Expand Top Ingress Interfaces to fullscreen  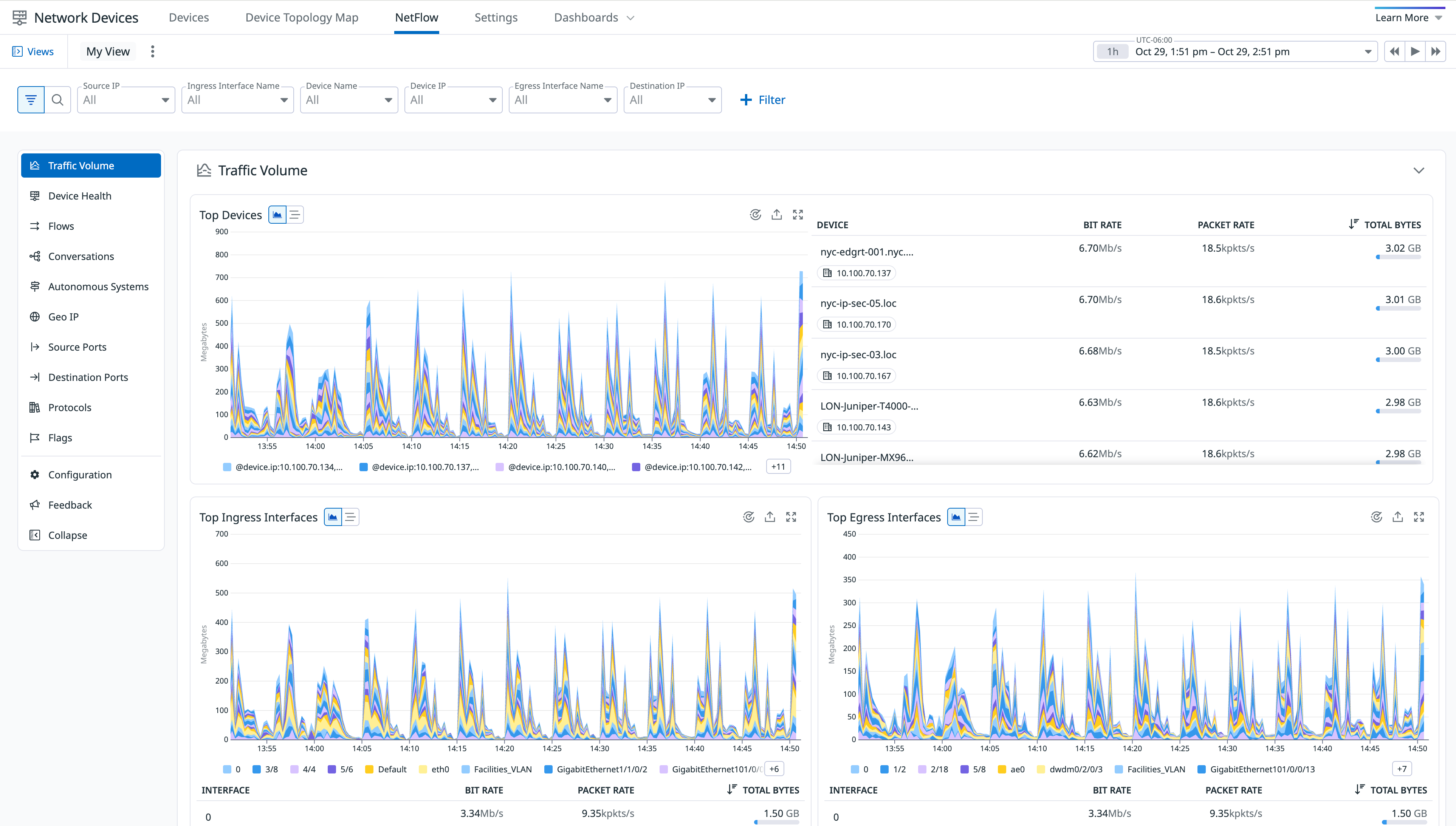(791, 517)
